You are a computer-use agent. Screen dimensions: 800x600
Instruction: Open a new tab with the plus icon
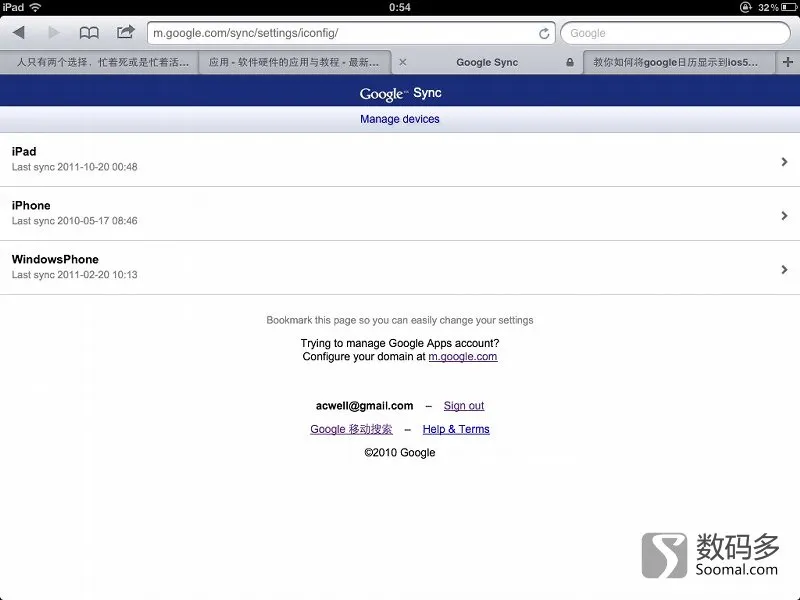pos(788,62)
